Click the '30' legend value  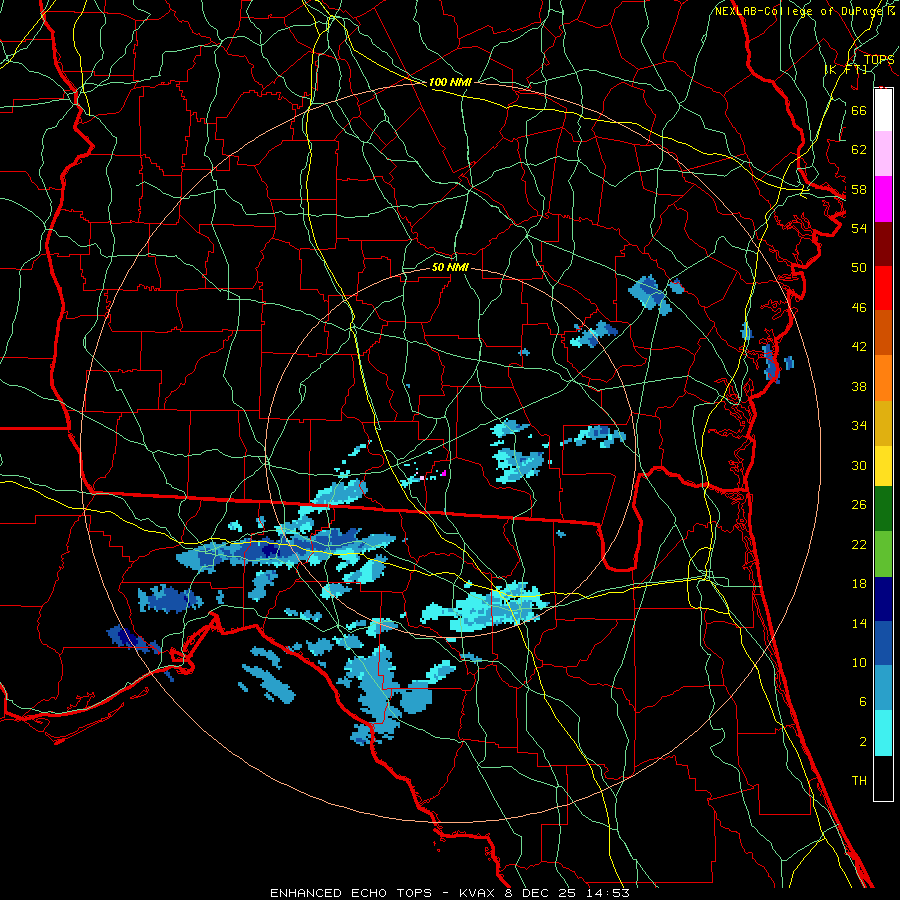pos(859,465)
